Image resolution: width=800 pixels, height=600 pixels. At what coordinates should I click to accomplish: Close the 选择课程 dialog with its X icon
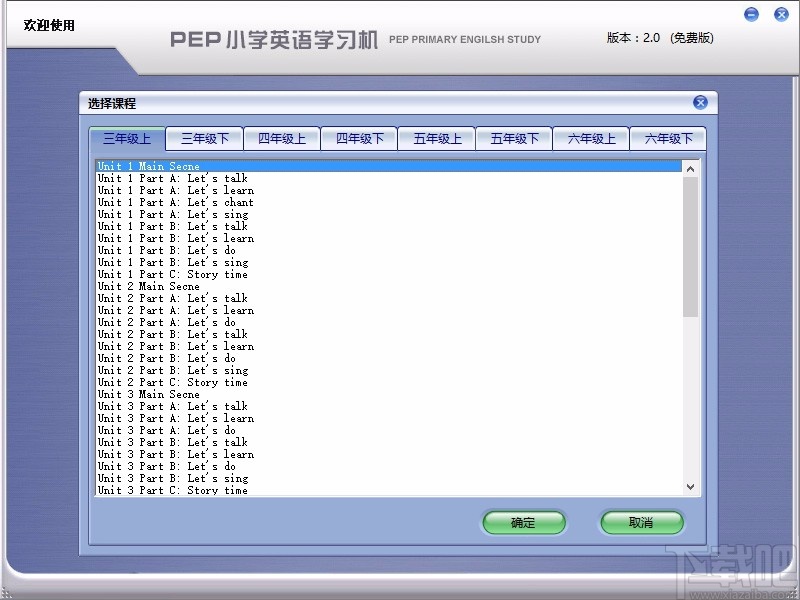tap(700, 102)
